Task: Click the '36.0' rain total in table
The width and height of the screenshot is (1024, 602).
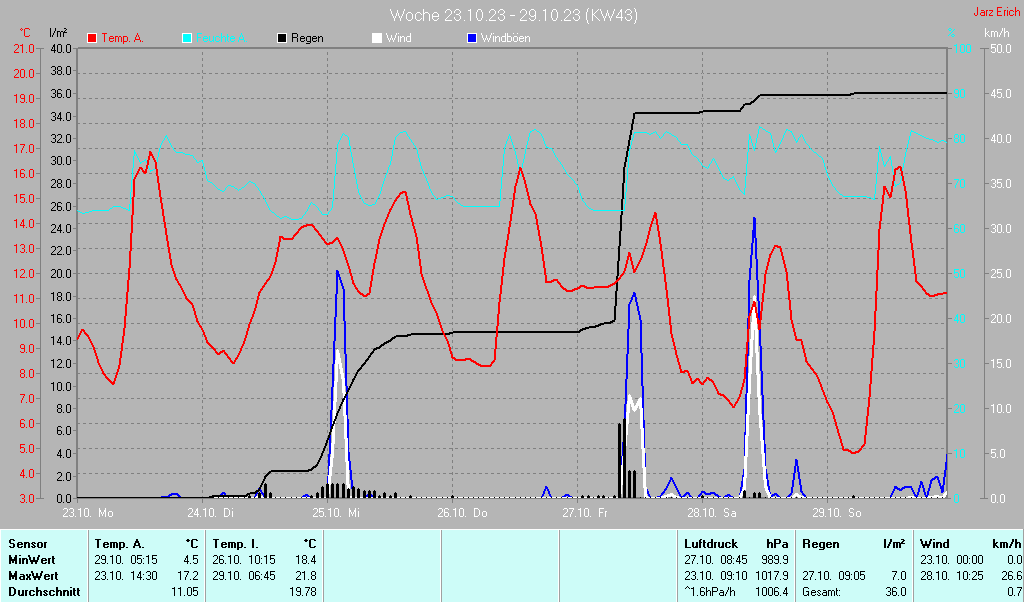Action: pyautogui.click(x=896, y=592)
